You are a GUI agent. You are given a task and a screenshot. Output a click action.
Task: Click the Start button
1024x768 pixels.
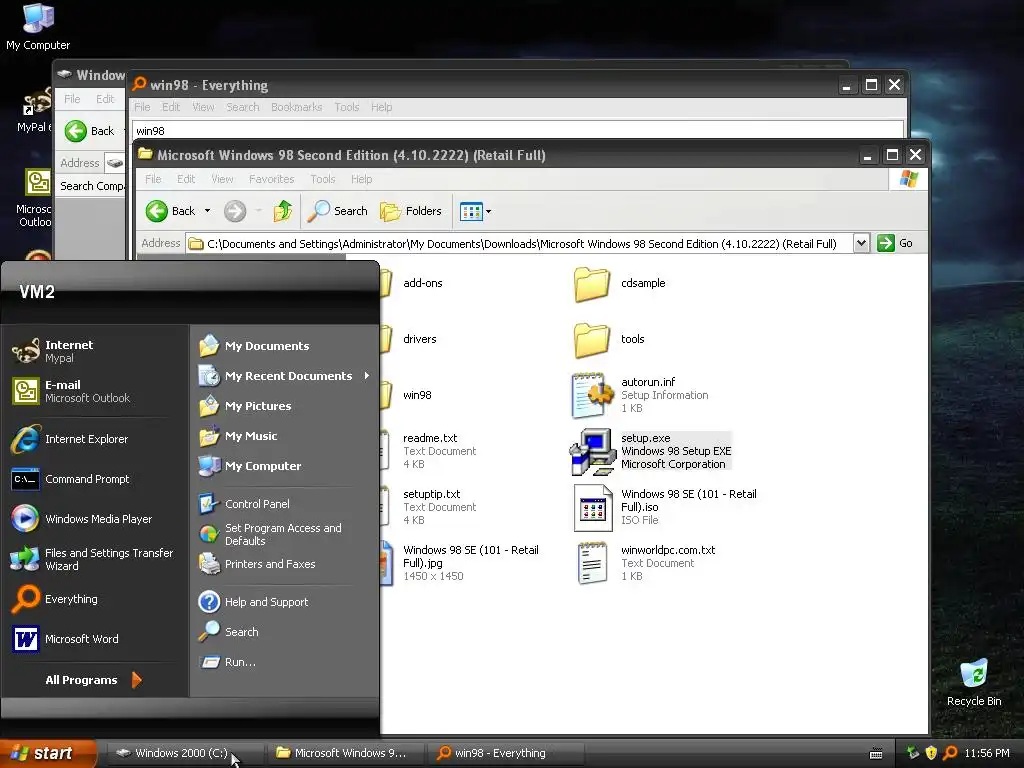pyautogui.click(x=47, y=753)
